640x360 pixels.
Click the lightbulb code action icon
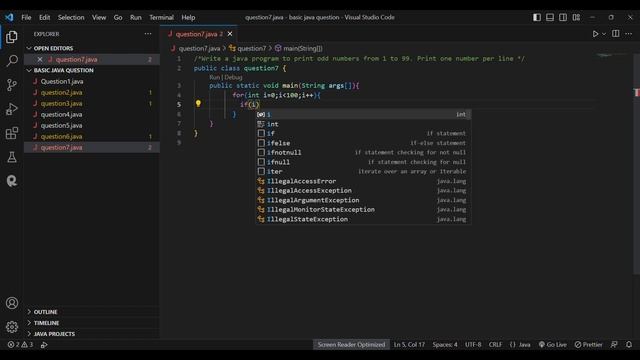click(198, 104)
